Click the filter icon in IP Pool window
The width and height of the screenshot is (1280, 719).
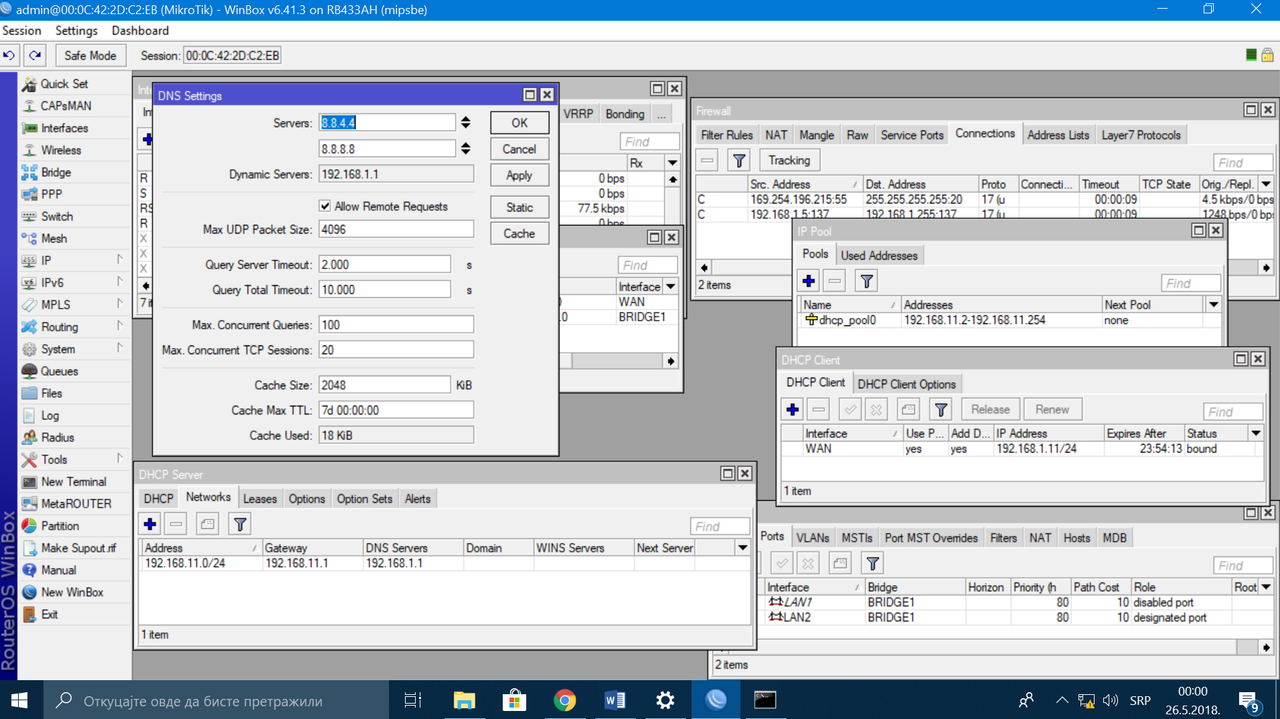pyautogui.click(x=866, y=282)
